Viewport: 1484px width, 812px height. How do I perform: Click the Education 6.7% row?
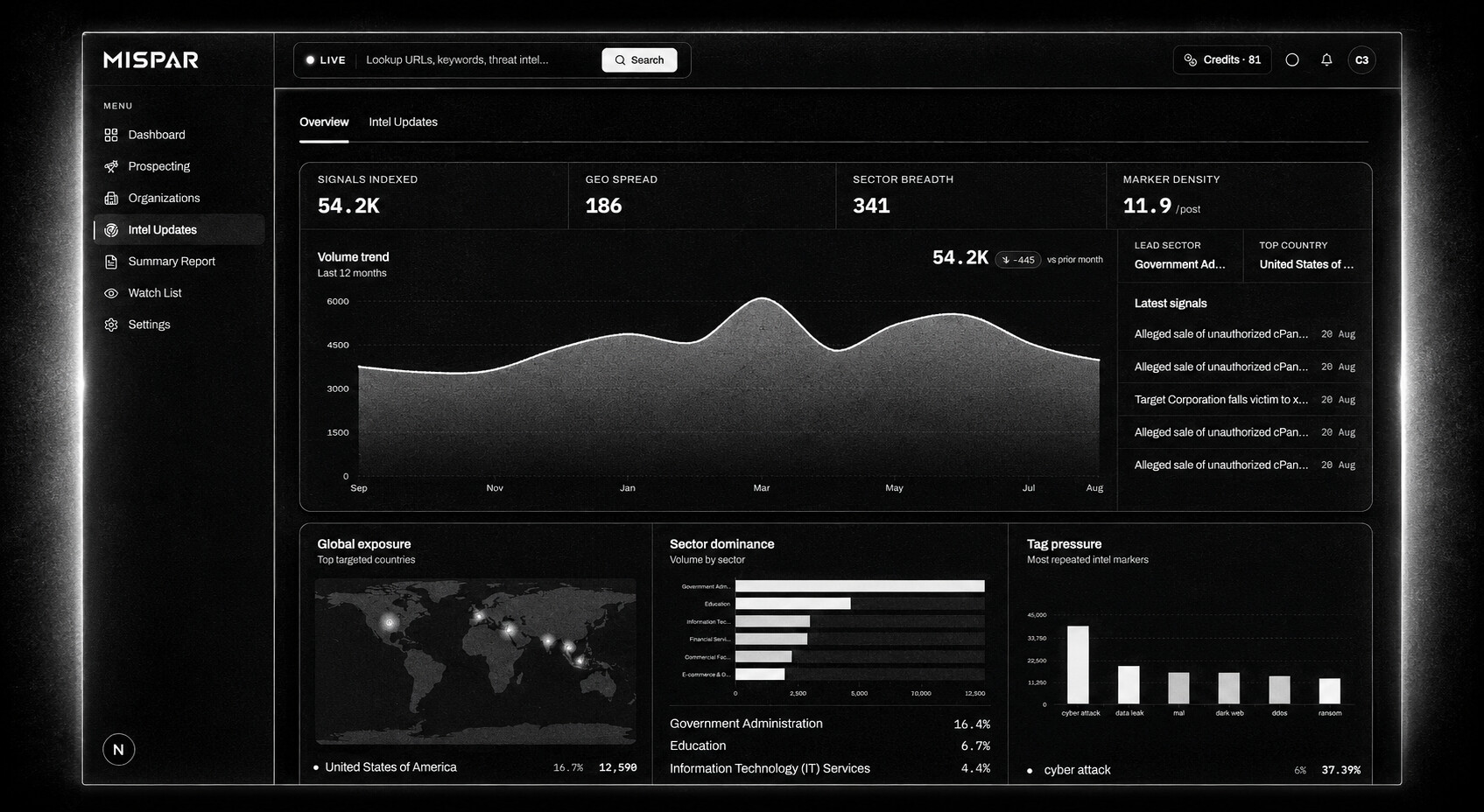pyautogui.click(x=830, y=745)
